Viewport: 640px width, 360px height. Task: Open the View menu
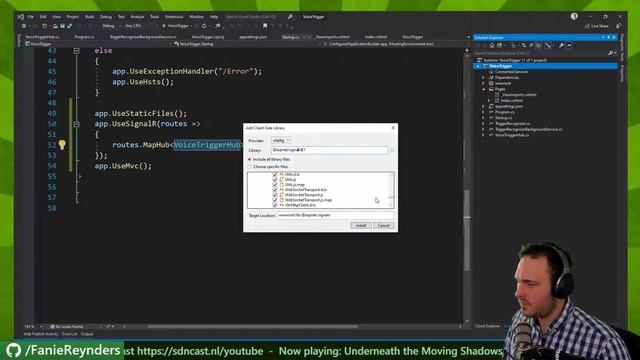tap(56, 17)
